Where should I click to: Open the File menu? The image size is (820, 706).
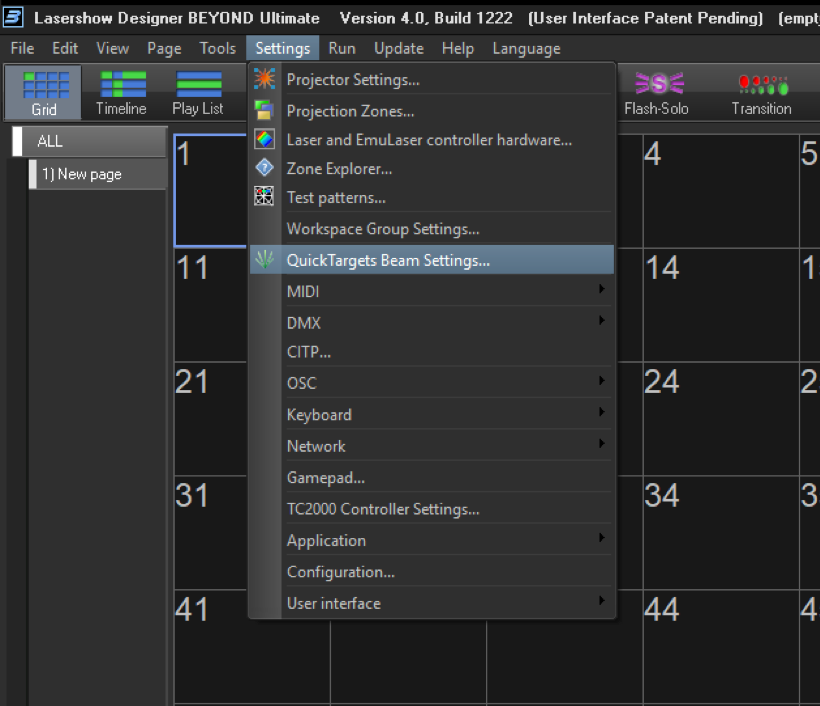[22, 49]
